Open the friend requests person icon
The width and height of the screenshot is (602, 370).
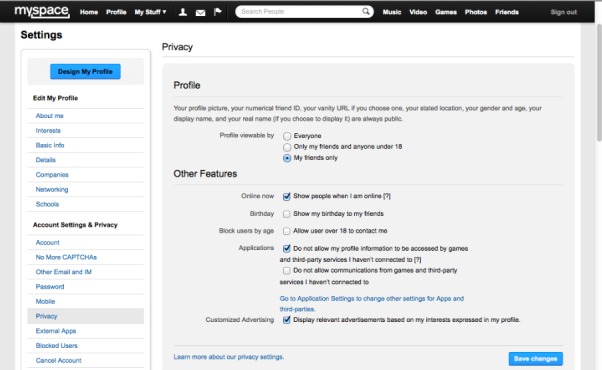pos(183,12)
